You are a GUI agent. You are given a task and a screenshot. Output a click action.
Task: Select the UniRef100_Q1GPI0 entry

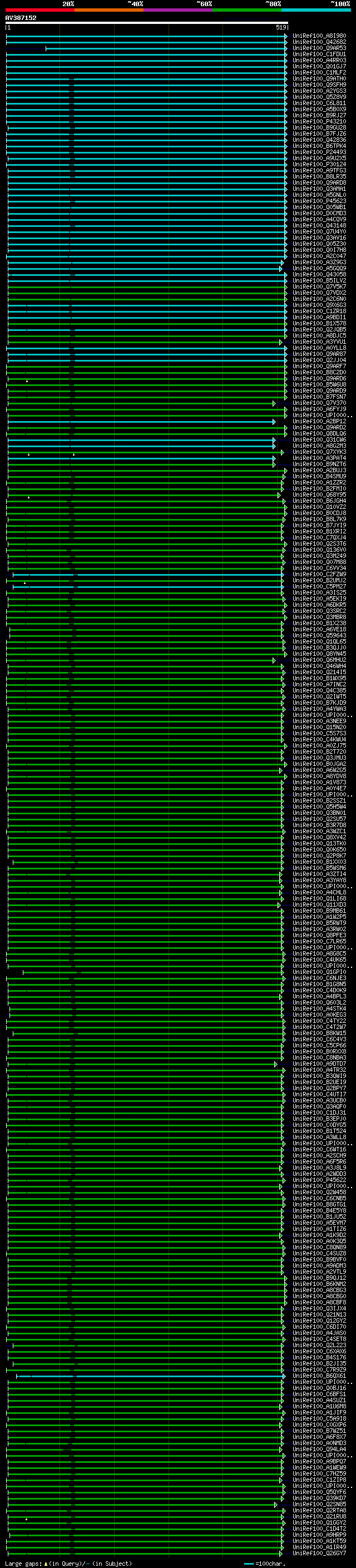coord(319,972)
